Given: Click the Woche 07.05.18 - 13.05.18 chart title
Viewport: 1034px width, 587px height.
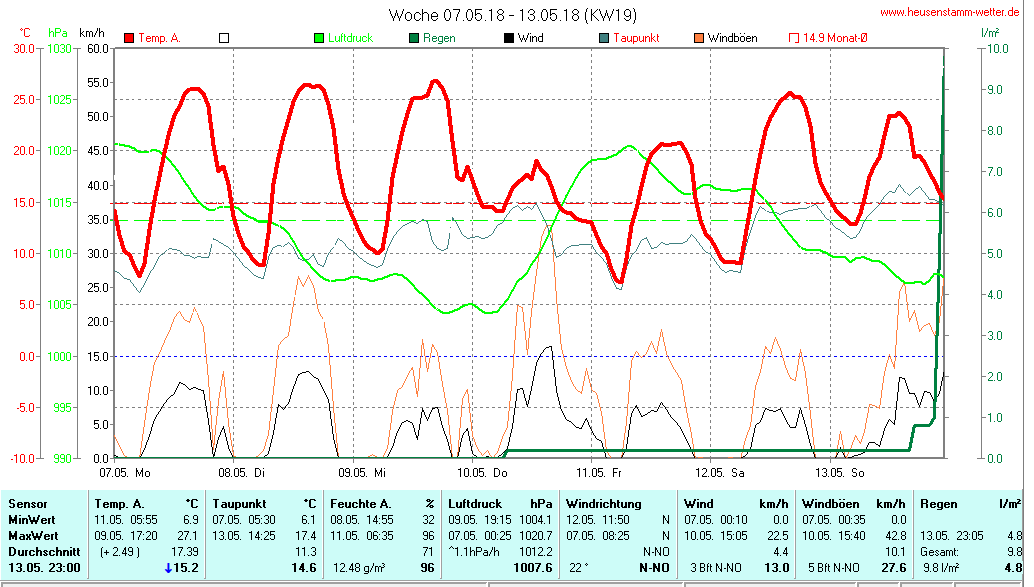Looking at the screenshot, I should point(512,15).
